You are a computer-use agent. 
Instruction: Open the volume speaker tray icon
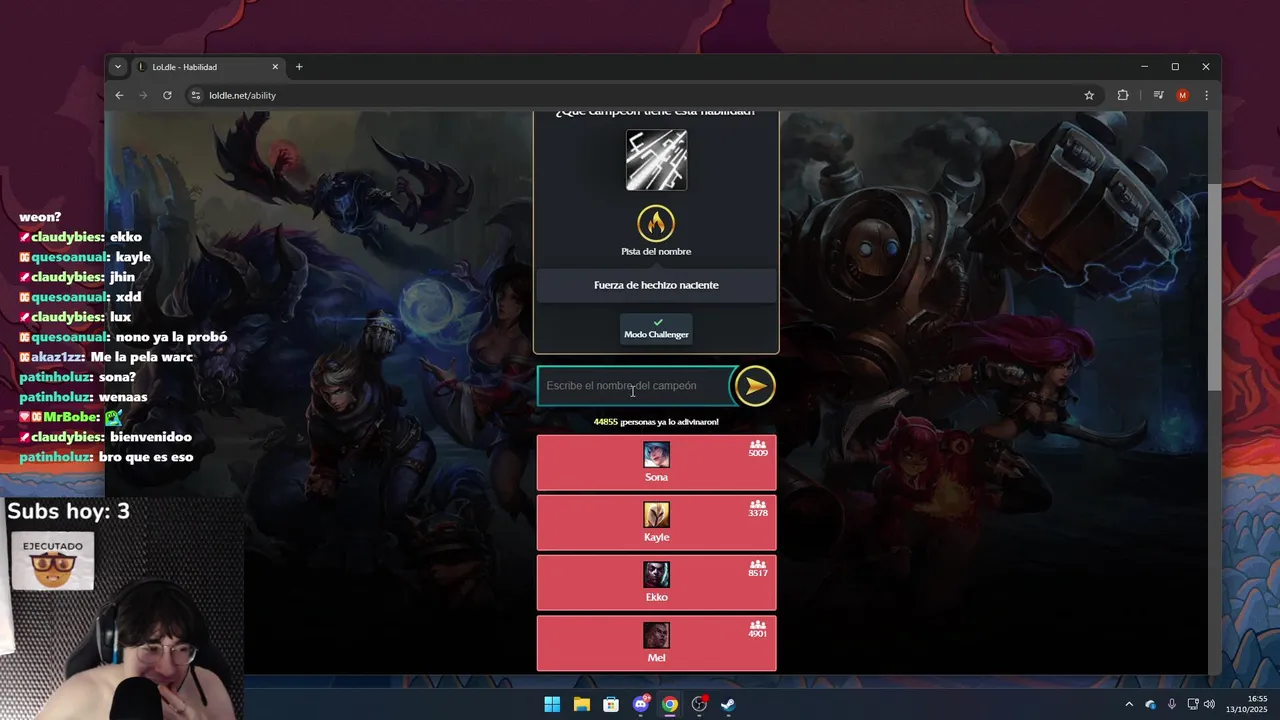1209,704
